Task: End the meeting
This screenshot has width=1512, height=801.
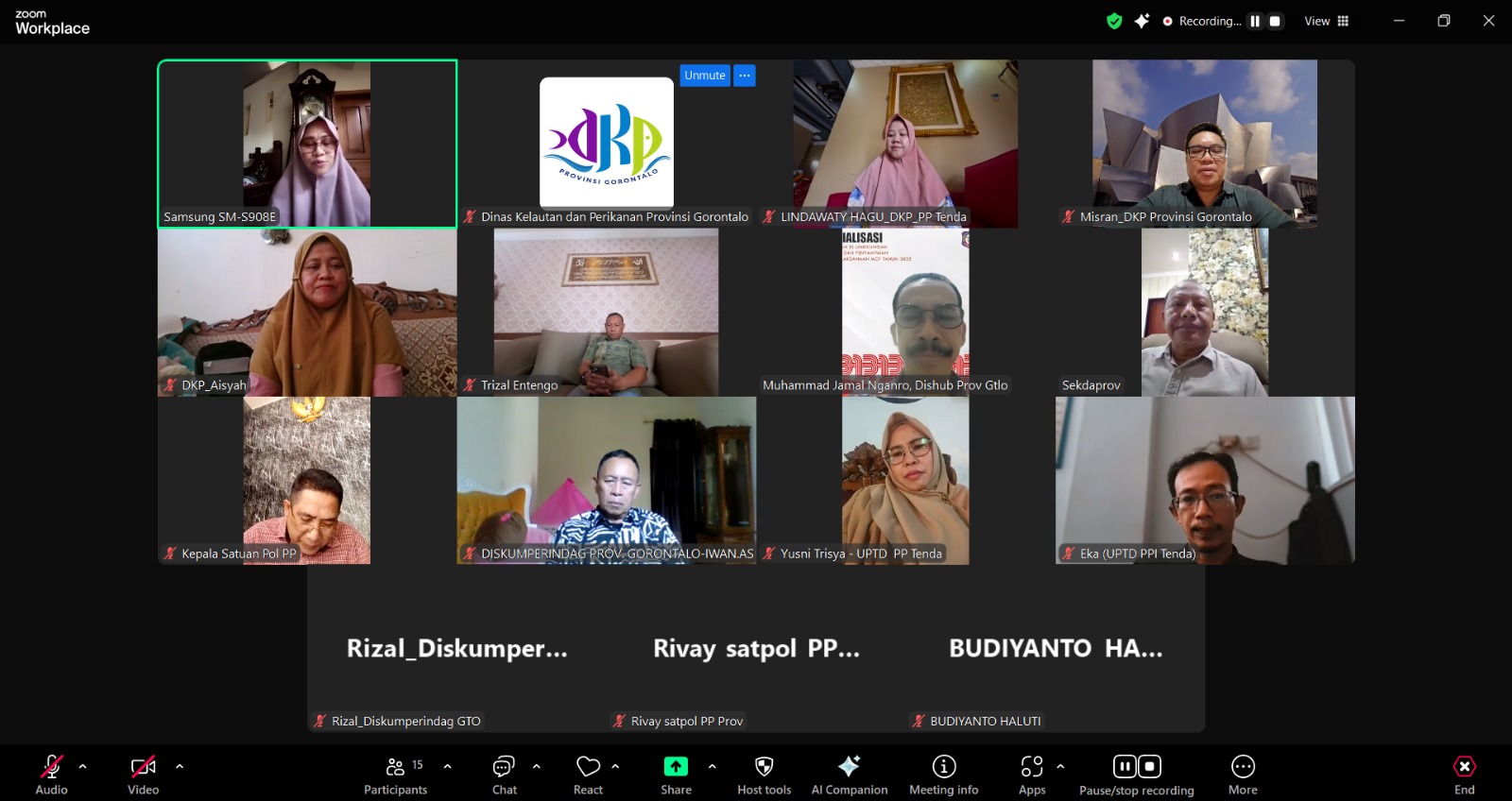Action: [1464, 775]
